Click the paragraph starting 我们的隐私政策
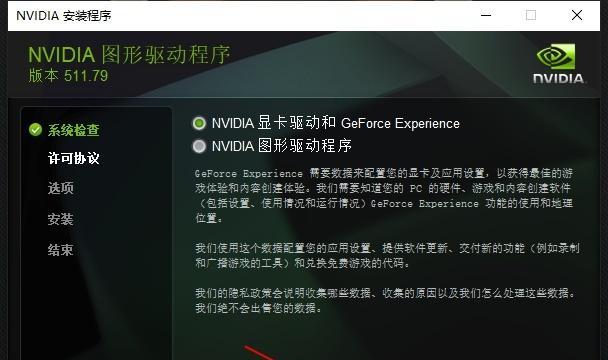This screenshot has height=360, width=608. tap(385, 301)
